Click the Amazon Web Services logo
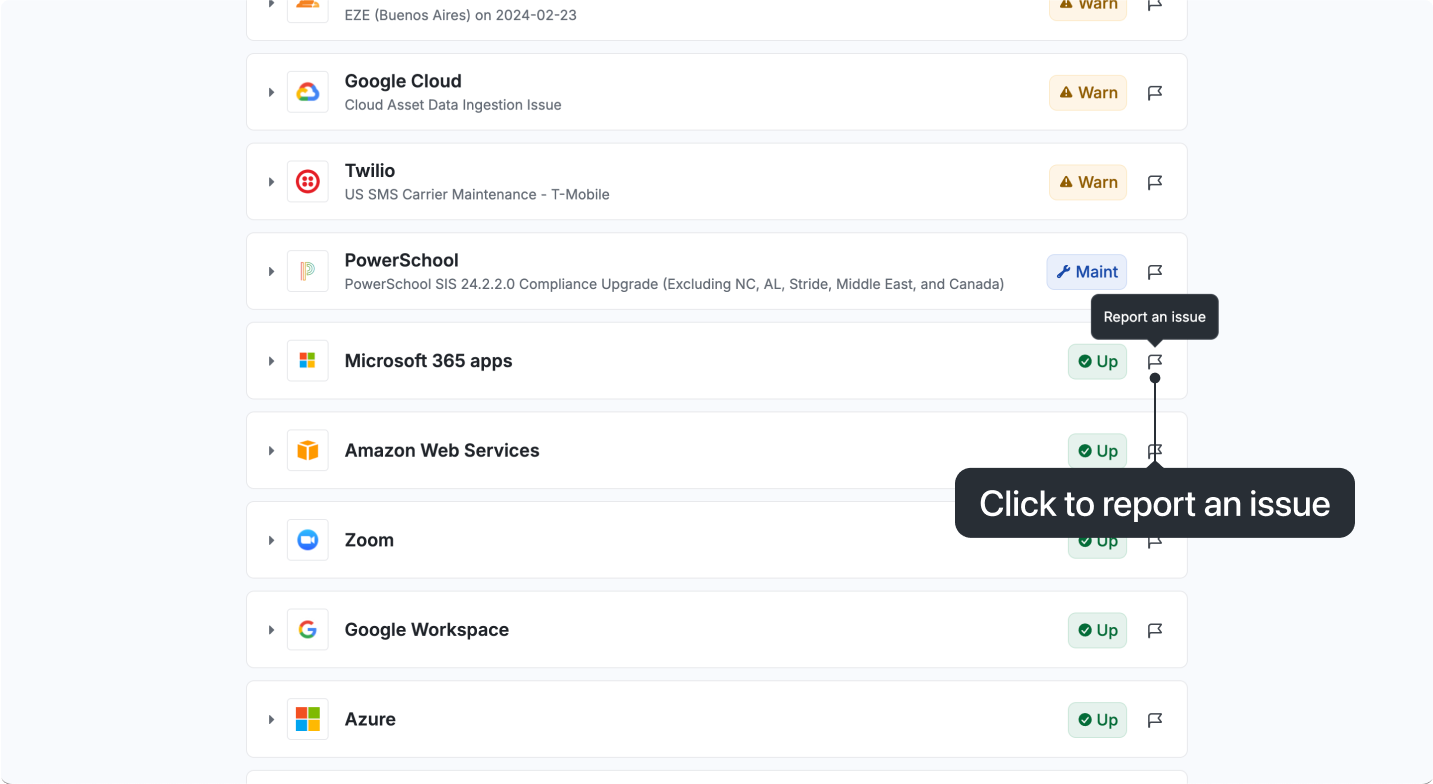The image size is (1433, 784). pyautogui.click(x=308, y=451)
